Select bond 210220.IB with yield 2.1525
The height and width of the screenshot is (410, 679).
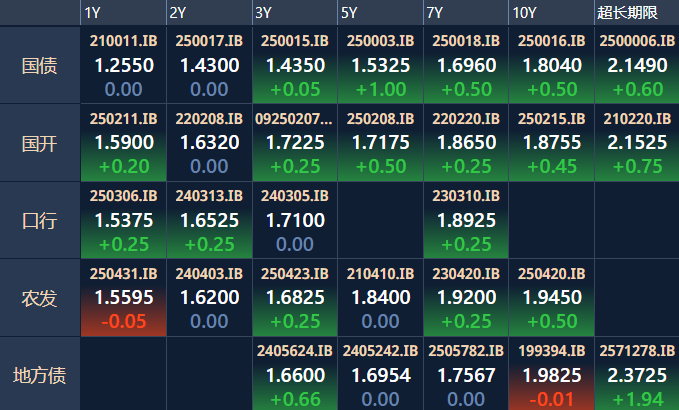[637, 143]
